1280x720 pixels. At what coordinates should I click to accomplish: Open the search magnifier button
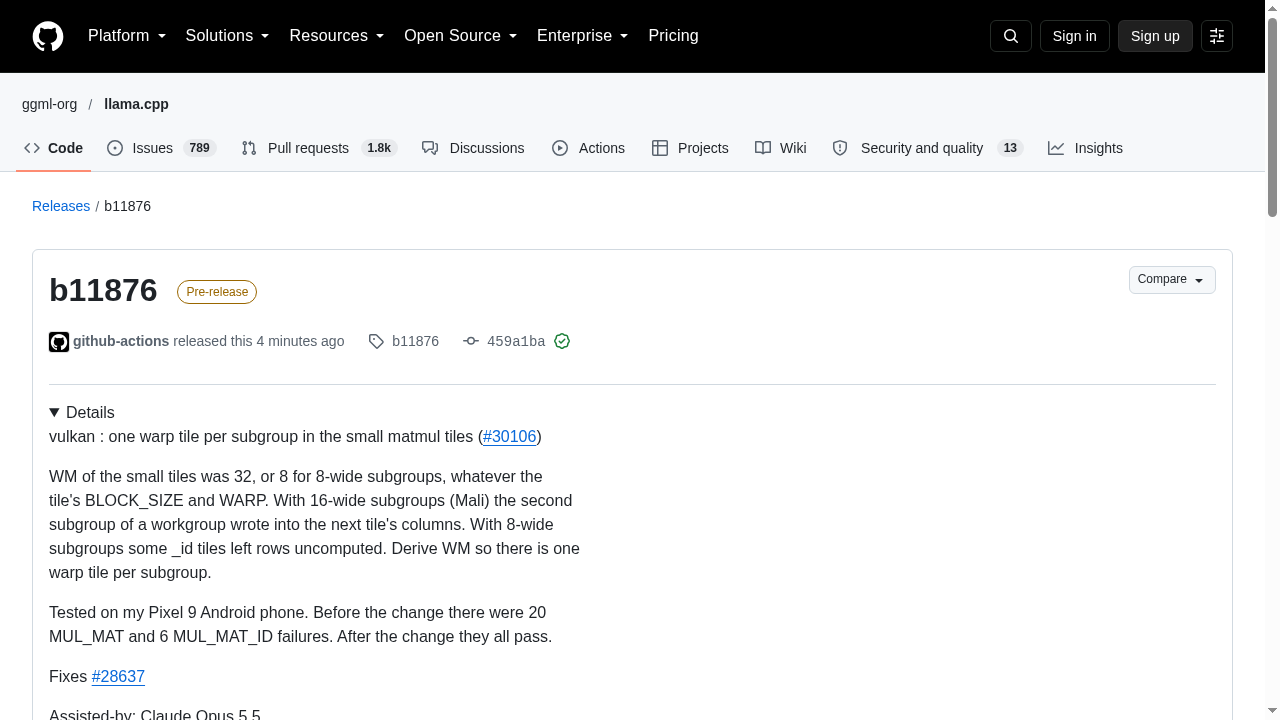[1011, 36]
